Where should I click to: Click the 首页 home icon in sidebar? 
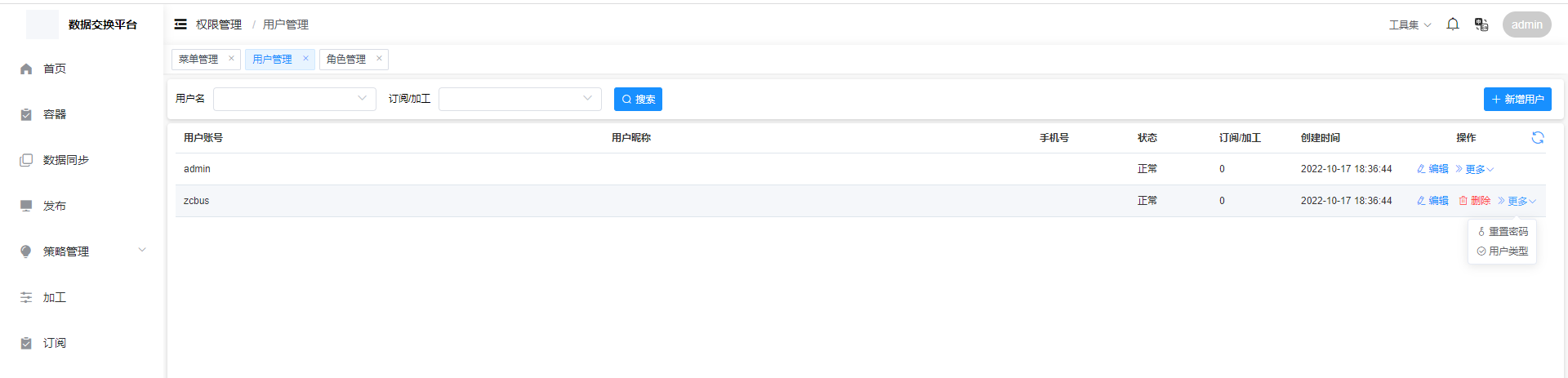[26, 69]
